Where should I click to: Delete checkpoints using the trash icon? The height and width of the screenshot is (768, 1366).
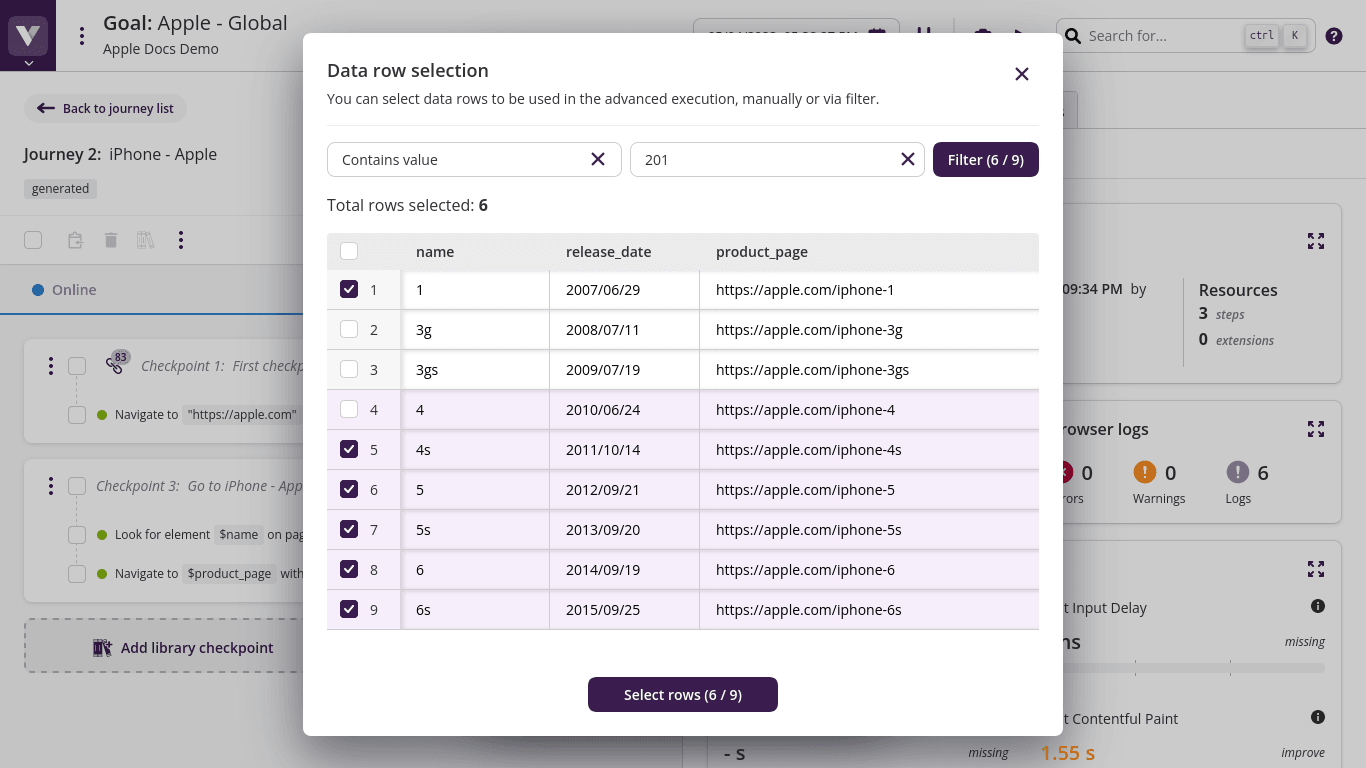point(110,240)
